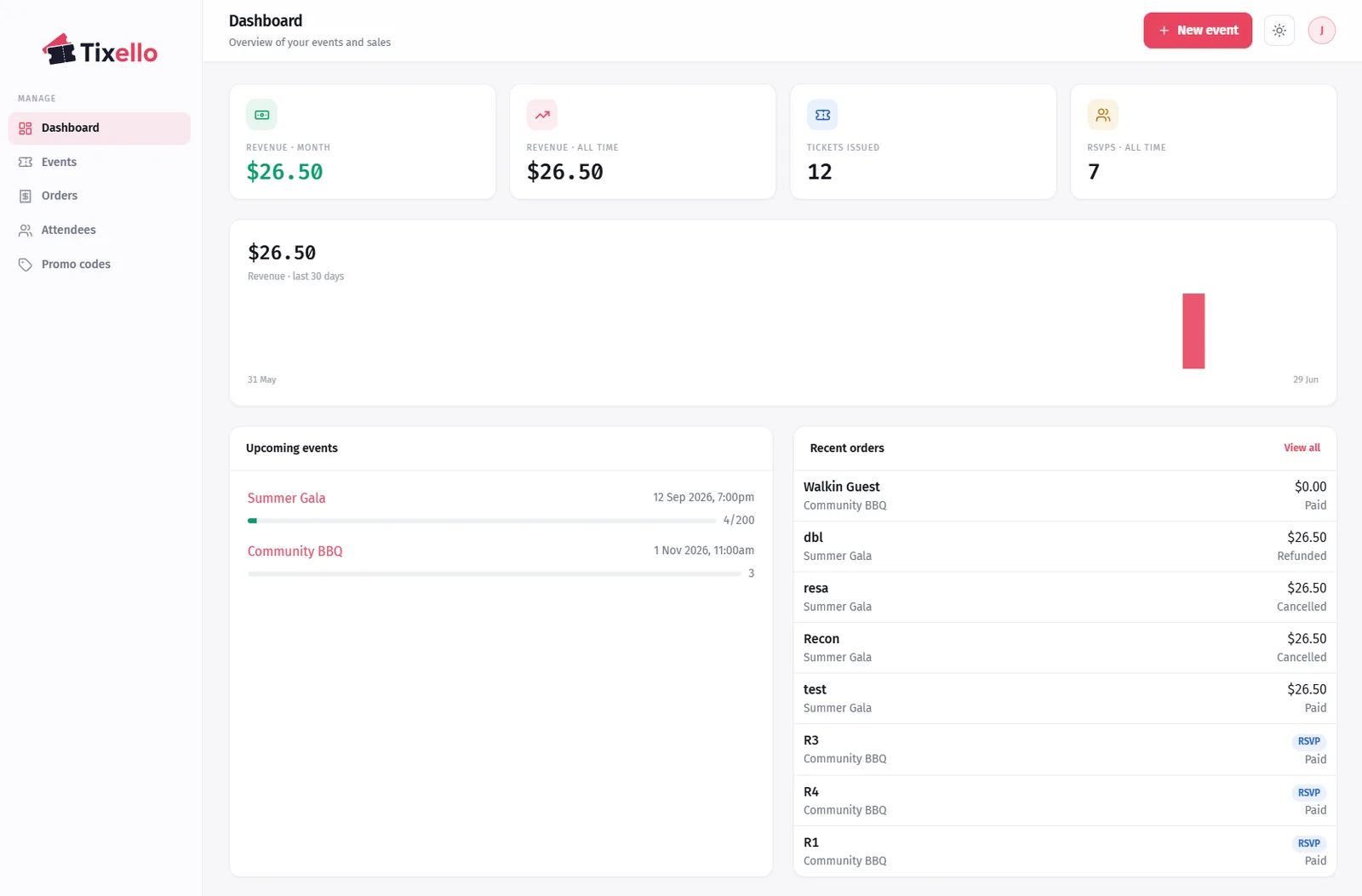The image size is (1362, 896).
Task: Click the Recent orders heading
Action: (847, 448)
